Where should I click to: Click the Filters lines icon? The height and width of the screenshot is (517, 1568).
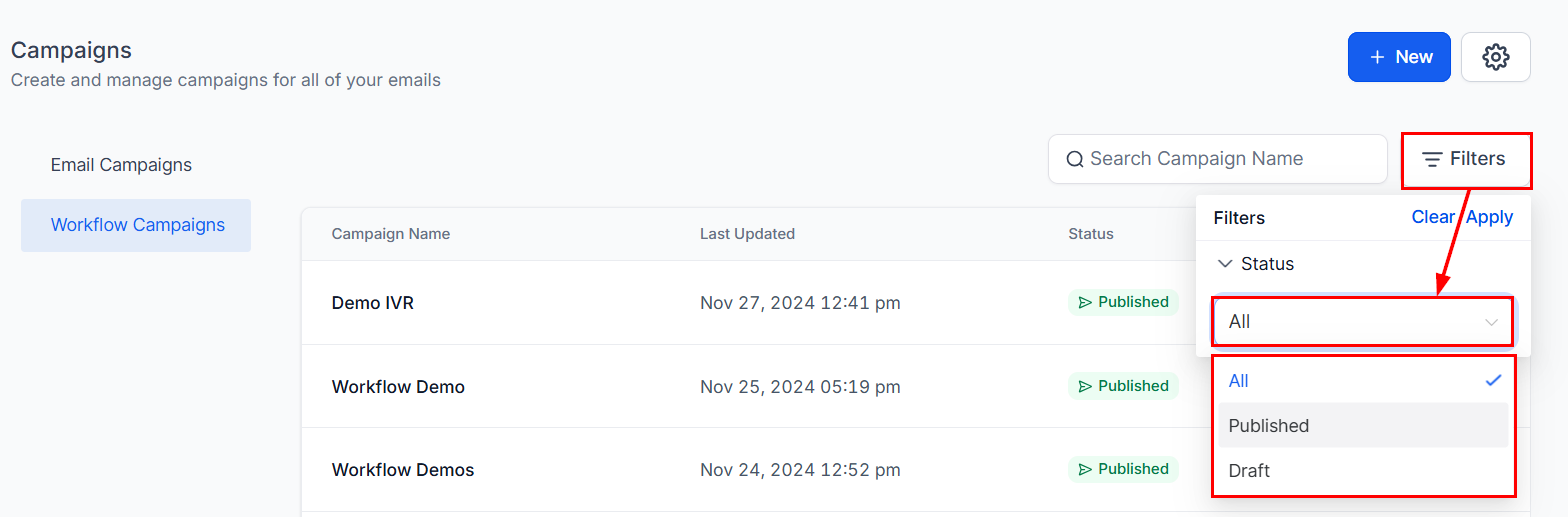coord(1432,159)
